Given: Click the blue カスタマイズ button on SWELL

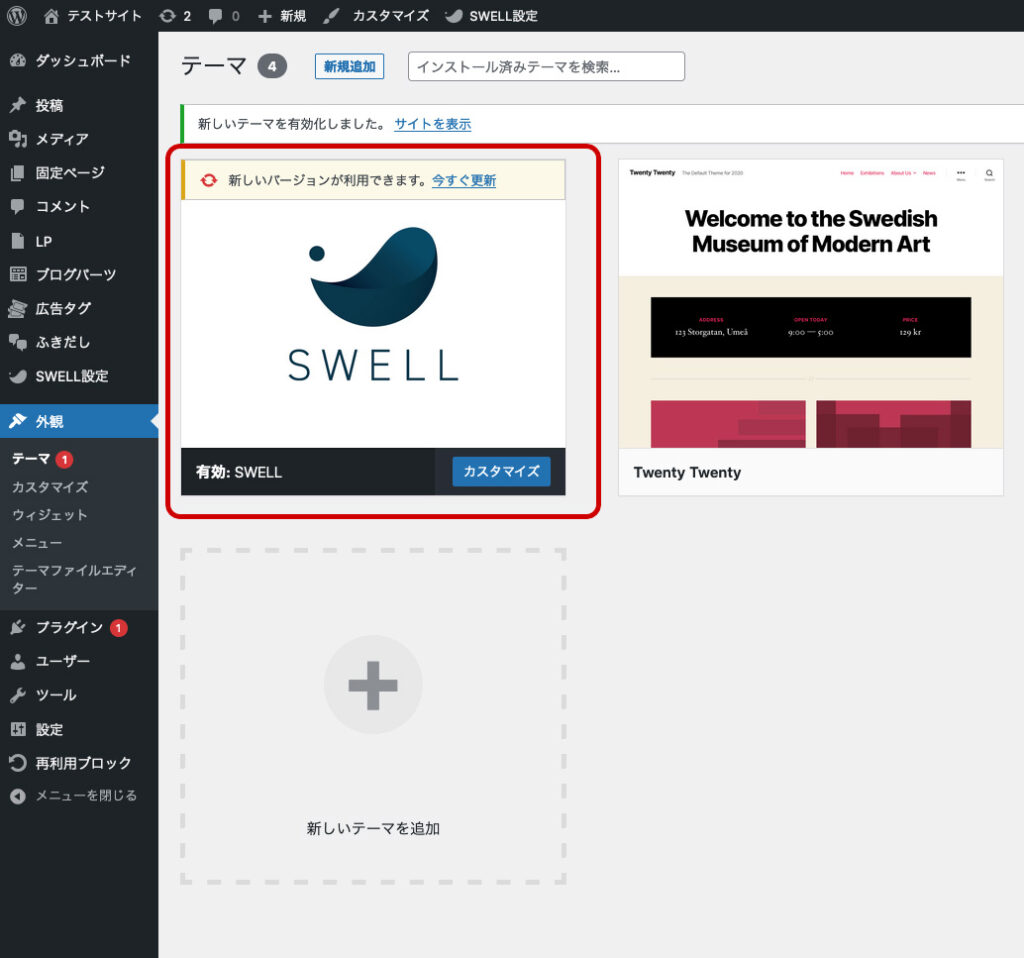Looking at the screenshot, I should coord(502,471).
